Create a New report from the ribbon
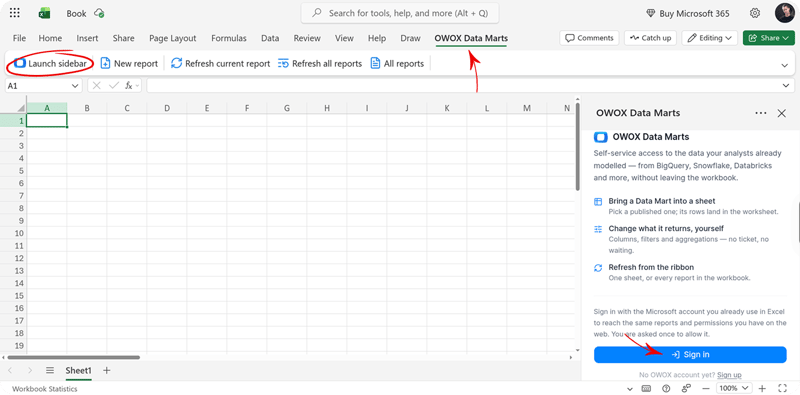Image resolution: width=800 pixels, height=395 pixels. click(x=129, y=64)
